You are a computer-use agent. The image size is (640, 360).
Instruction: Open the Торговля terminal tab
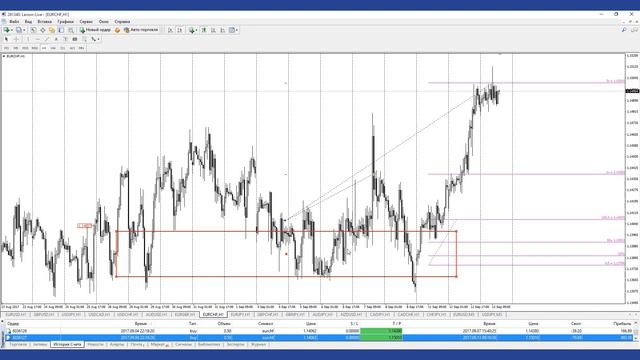click(18, 344)
